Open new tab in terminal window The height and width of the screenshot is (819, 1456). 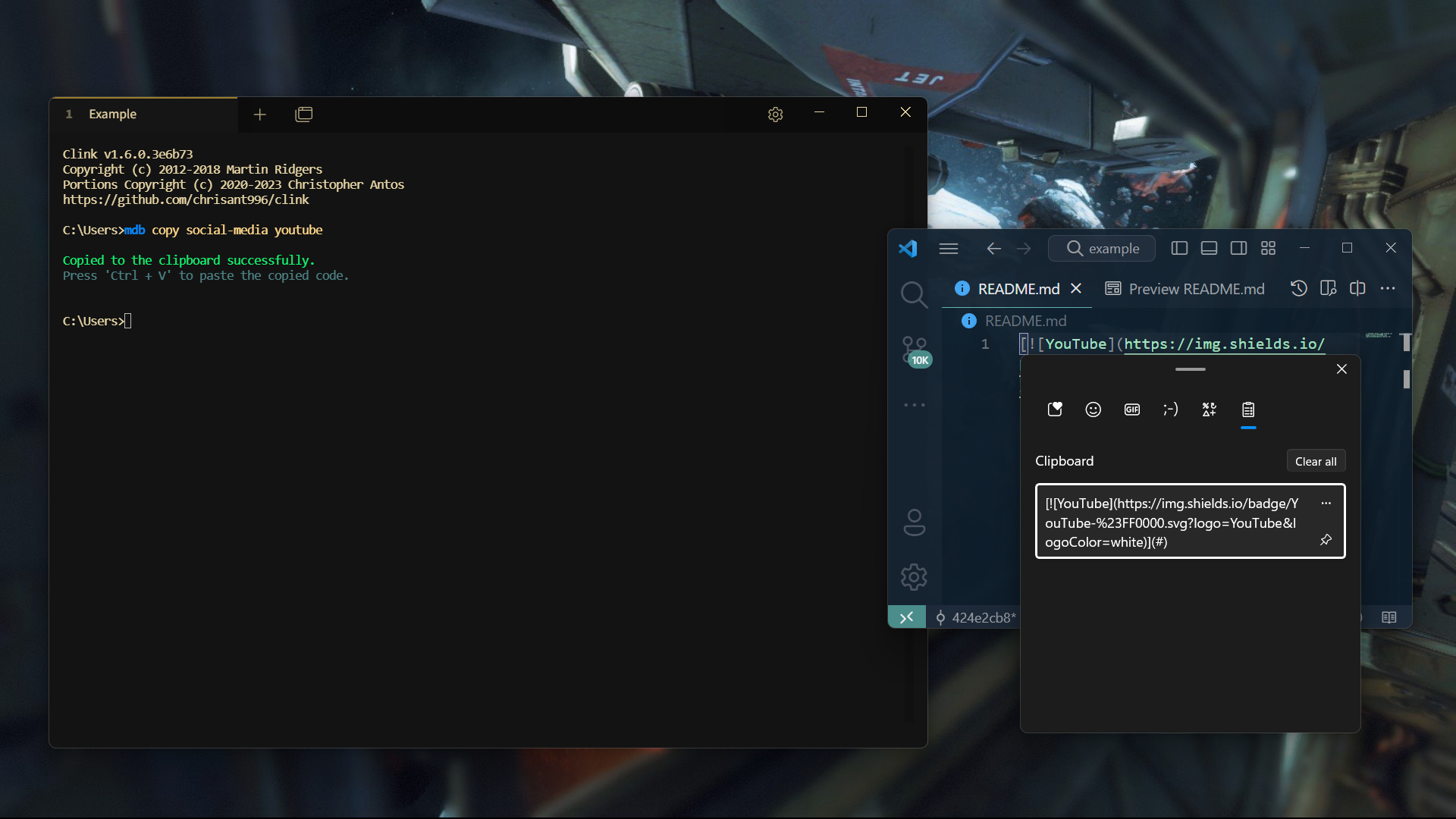pyautogui.click(x=259, y=114)
